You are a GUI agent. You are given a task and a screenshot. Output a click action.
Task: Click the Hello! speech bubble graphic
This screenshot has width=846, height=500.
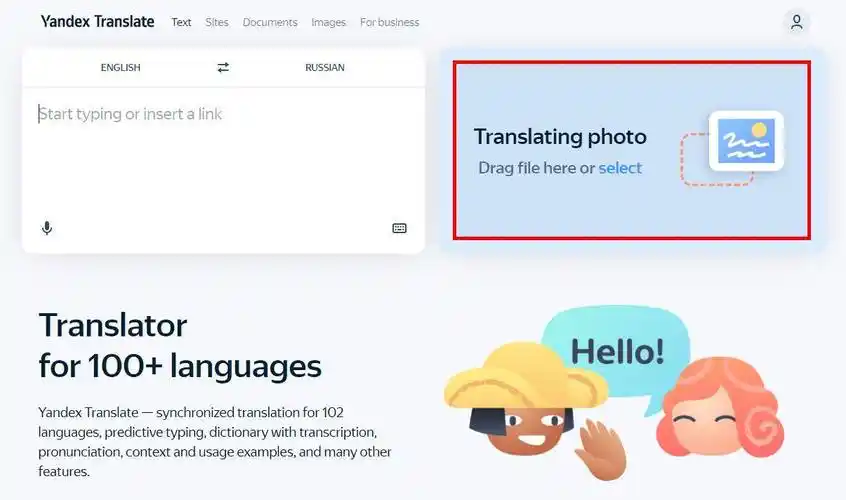point(616,353)
